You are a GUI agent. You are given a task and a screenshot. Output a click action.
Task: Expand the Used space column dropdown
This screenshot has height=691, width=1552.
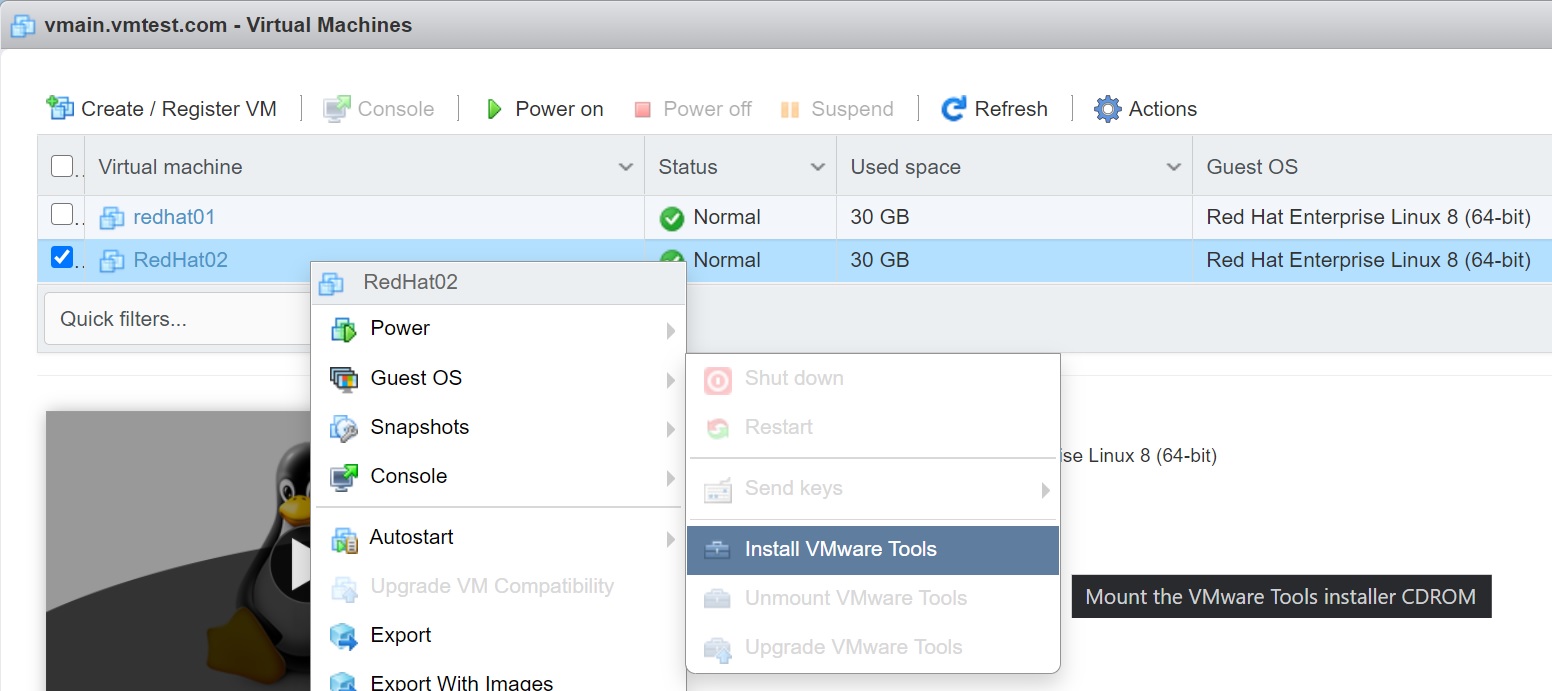tap(1174, 167)
